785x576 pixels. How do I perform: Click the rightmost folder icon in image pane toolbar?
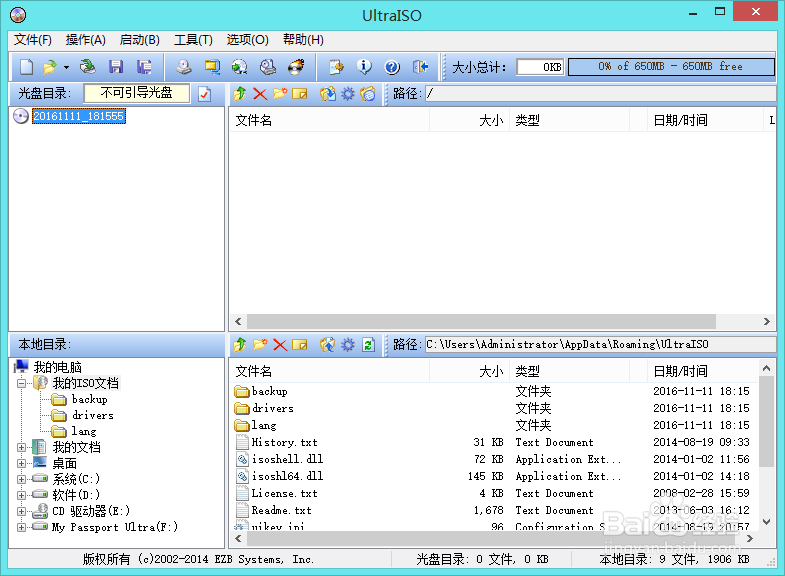(x=367, y=94)
